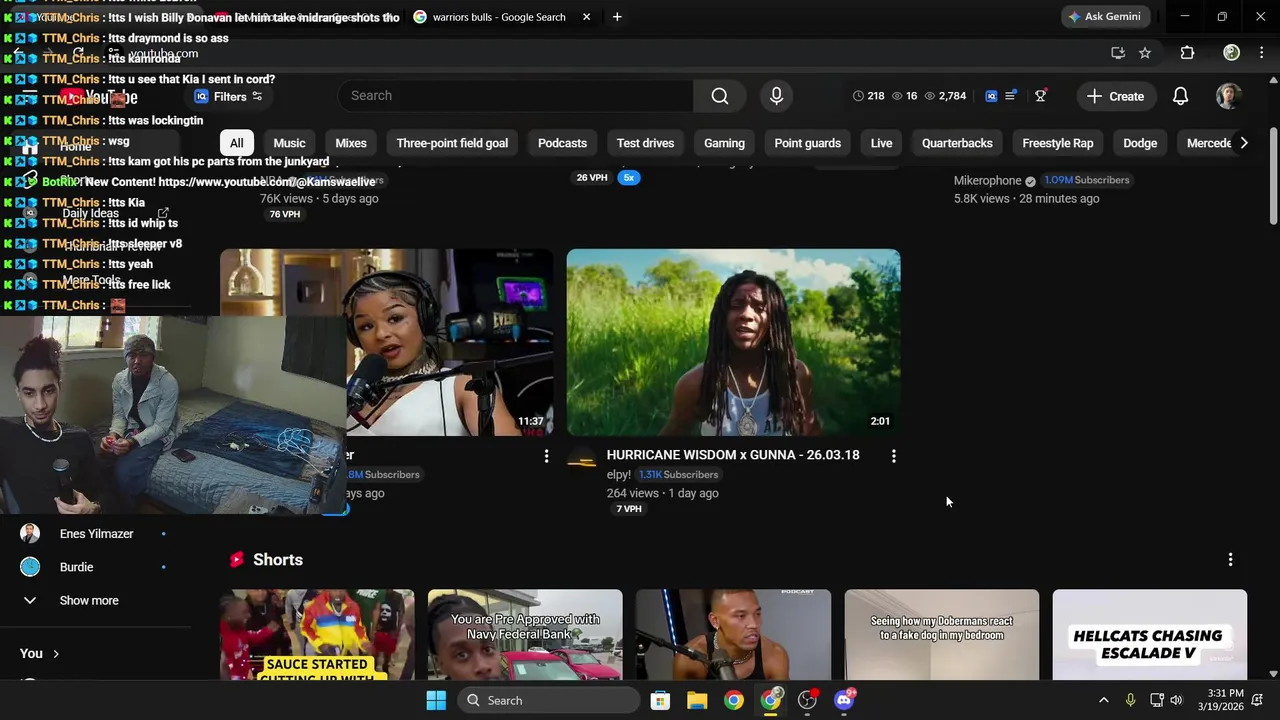Open a new Chrome tab

coord(617,17)
